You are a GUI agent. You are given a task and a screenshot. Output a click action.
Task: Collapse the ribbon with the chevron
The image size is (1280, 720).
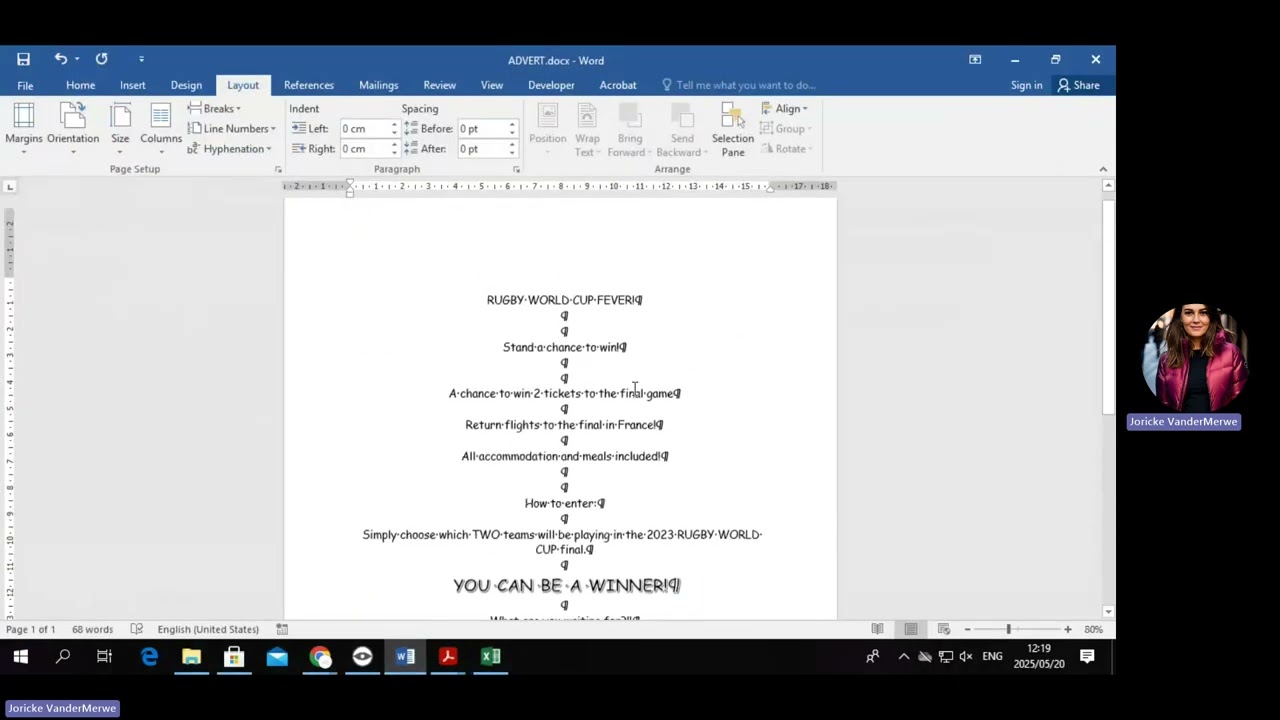point(1103,169)
